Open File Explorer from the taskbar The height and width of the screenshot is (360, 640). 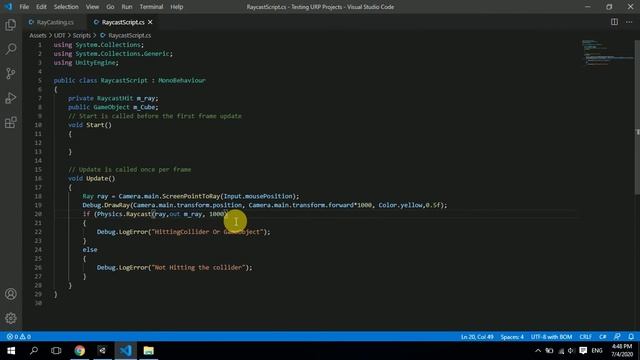click(149, 351)
